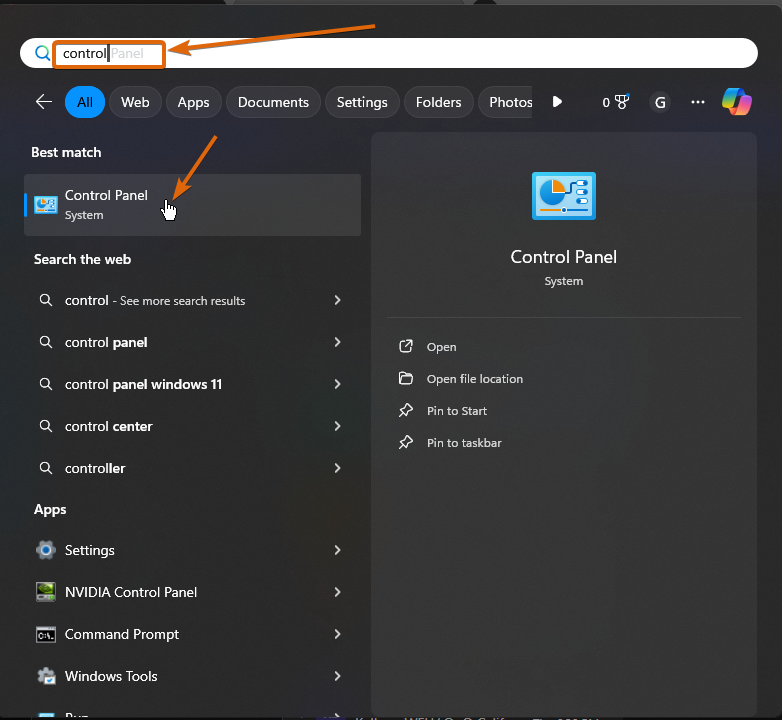Expand the Command Prompt result chevron
The height and width of the screenshot is (720, 782).
click(338, 634)
